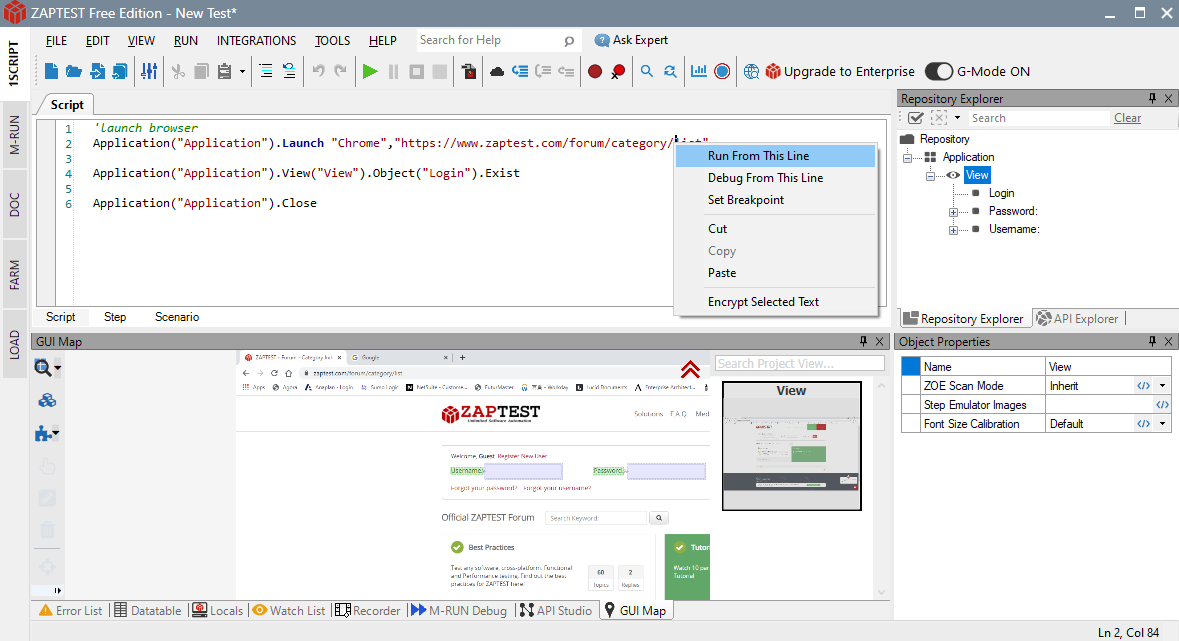
Task: Click the green Run play button
Action: (x=369, y=71)
